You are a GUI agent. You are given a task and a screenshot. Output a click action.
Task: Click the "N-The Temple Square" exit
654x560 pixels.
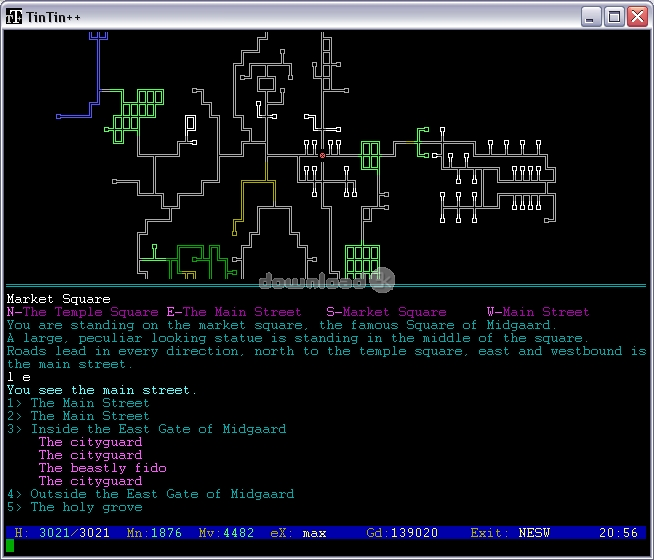coord(82,312)
